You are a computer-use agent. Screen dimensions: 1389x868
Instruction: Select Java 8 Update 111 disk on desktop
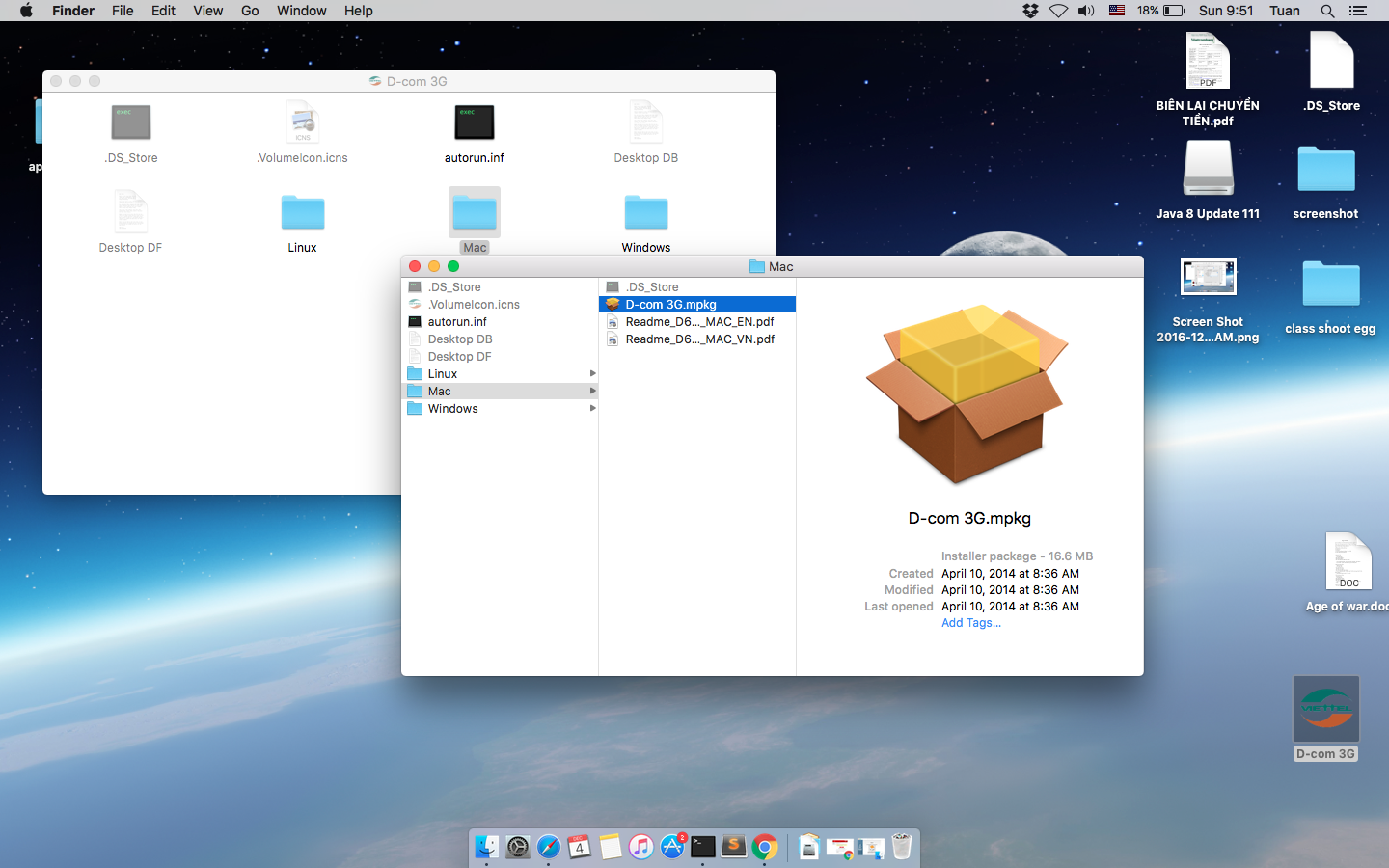coord(1209,168)
